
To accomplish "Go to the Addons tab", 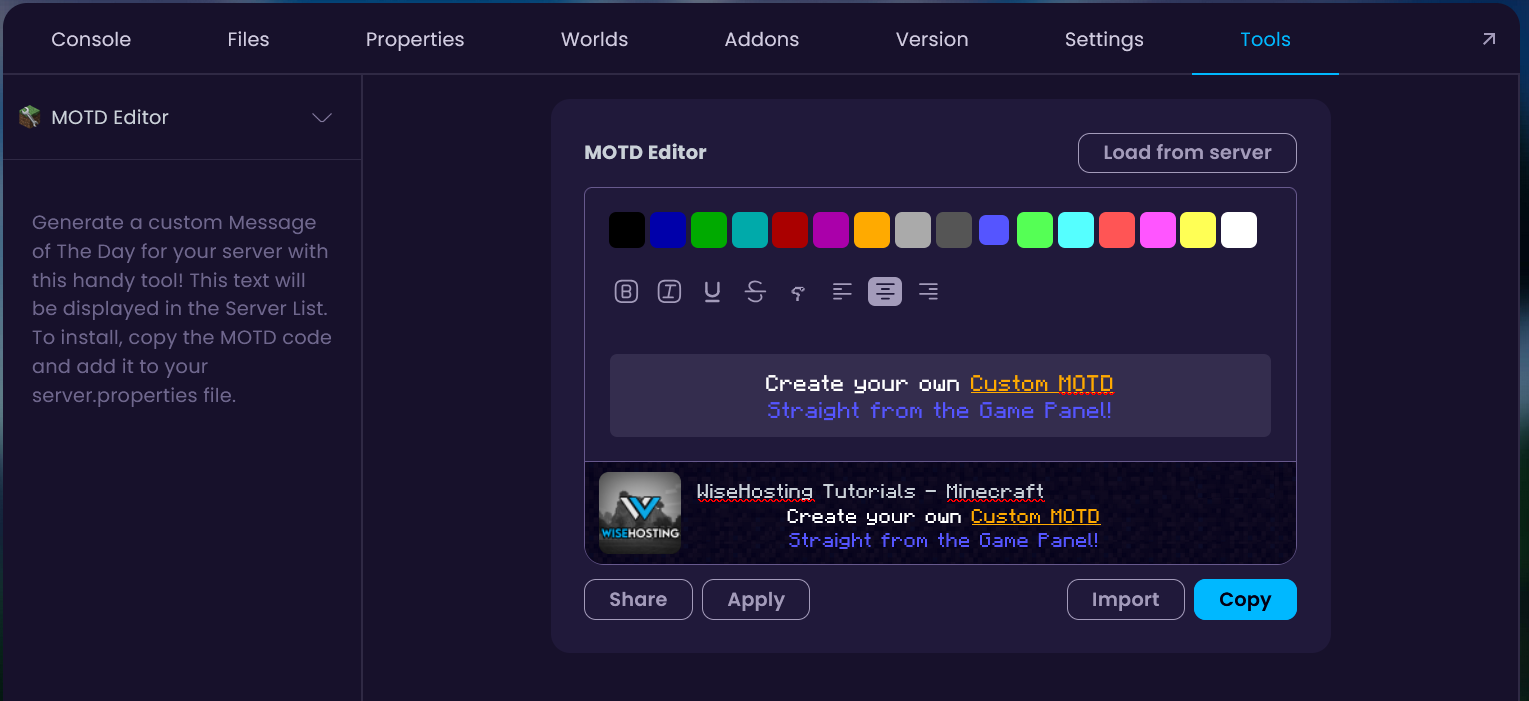I will 762,40.
